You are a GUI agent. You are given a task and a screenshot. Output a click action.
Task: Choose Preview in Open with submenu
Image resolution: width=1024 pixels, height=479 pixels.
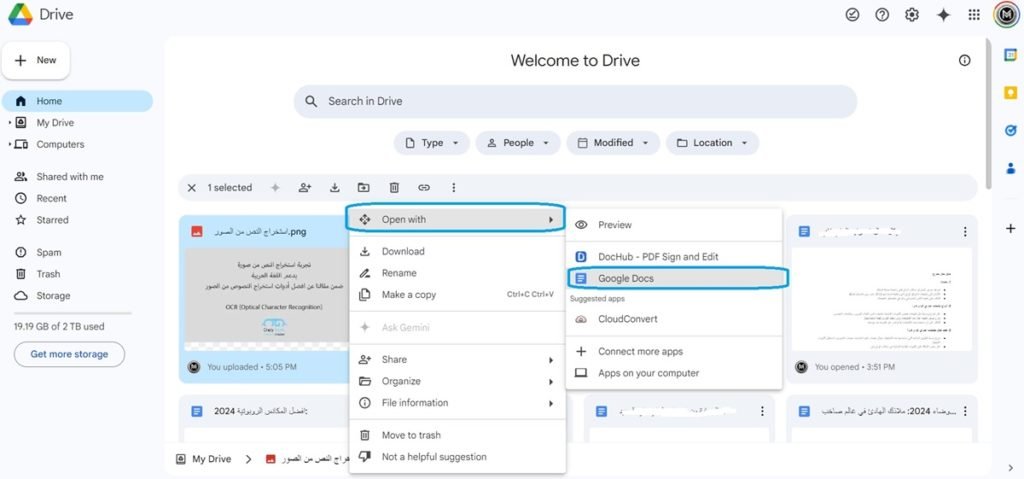(674, 225)
